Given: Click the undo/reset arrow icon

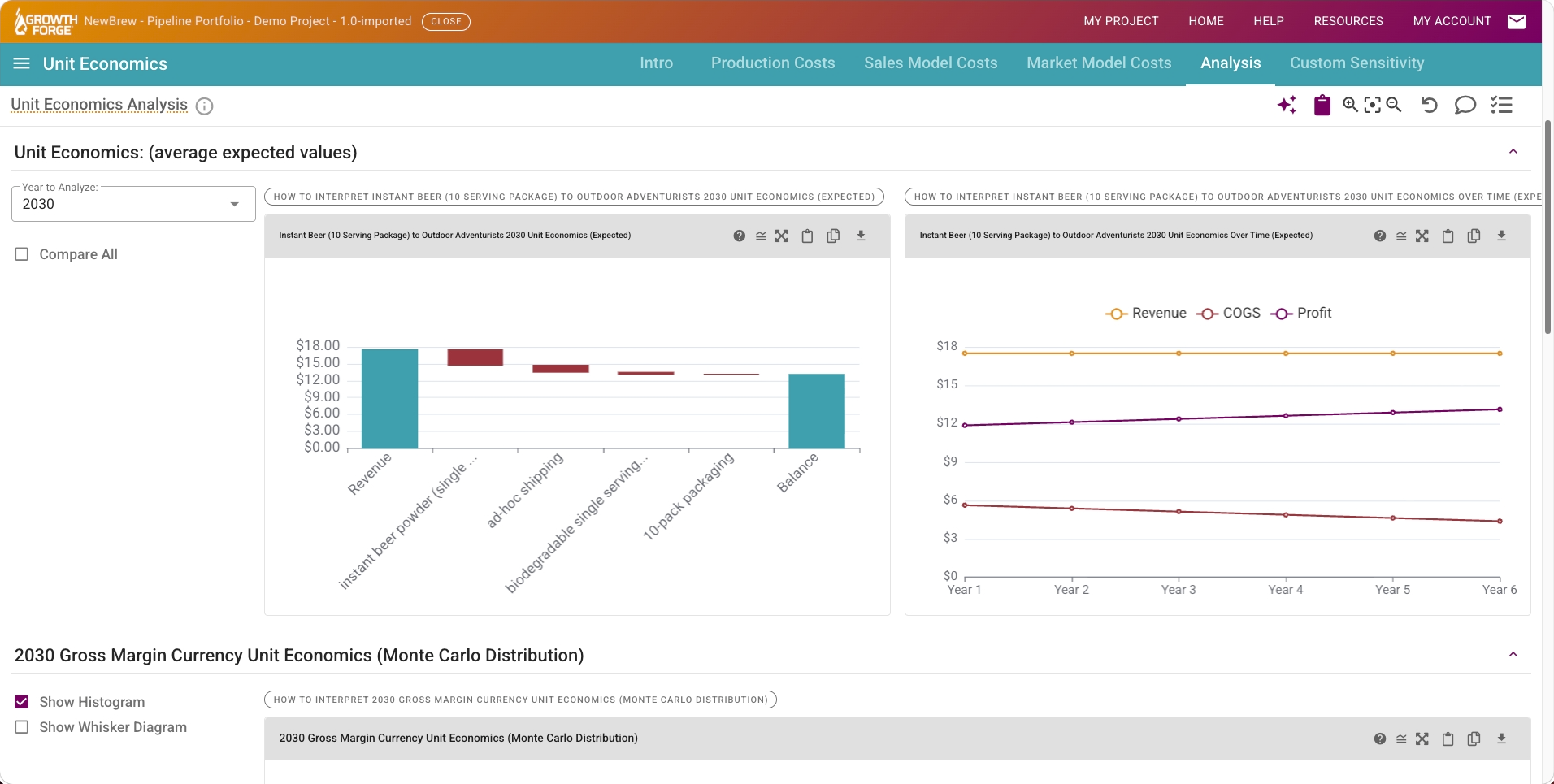Looking at the screenshot, I should 1429,105.
